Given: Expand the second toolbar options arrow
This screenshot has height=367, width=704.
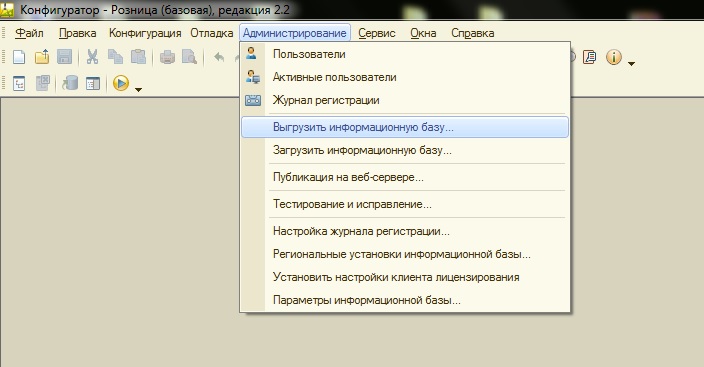Looking at the screenshot, I should click(x=138, y=90).
